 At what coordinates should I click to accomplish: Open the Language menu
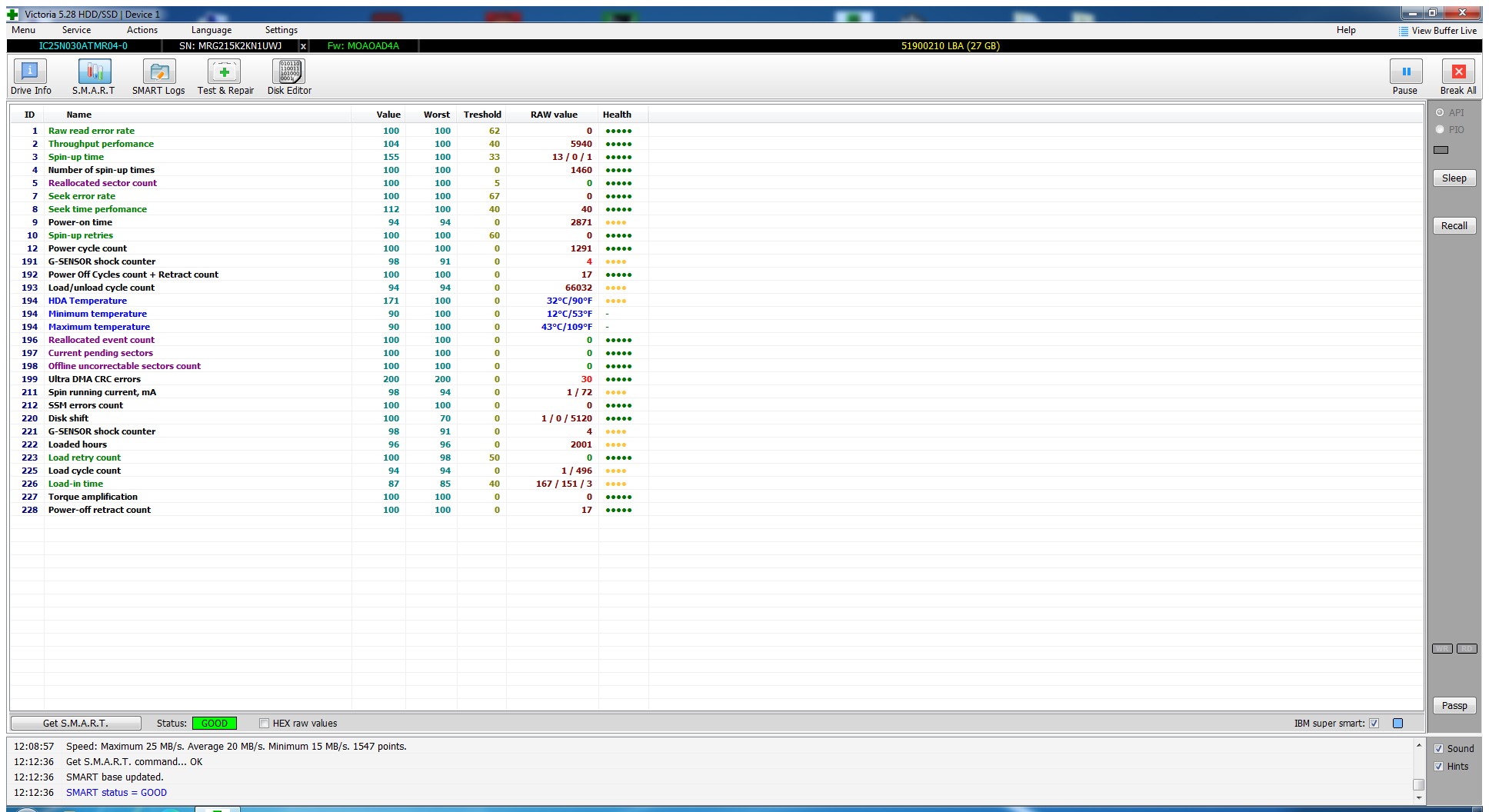pos(212,30)
